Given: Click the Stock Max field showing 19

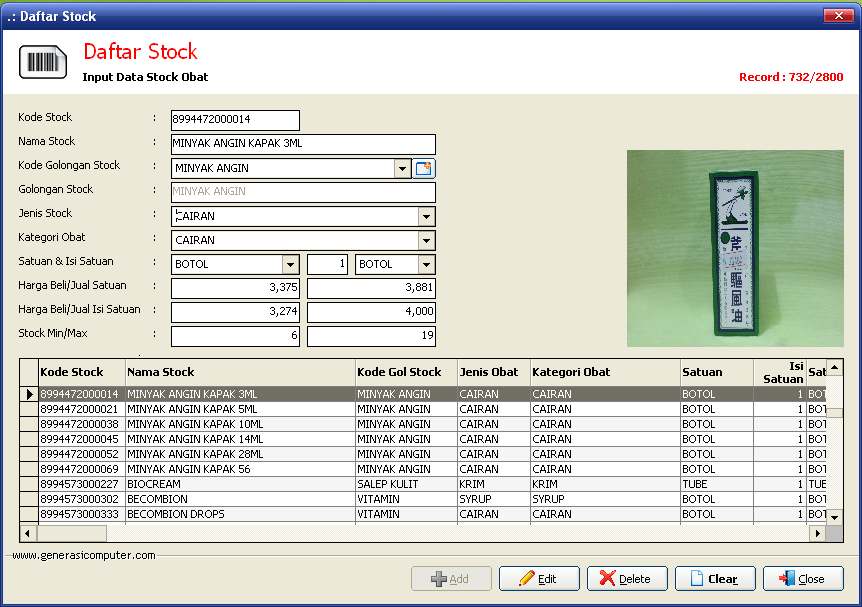Looking at the screenshot, I should click(x=371, y=337).
